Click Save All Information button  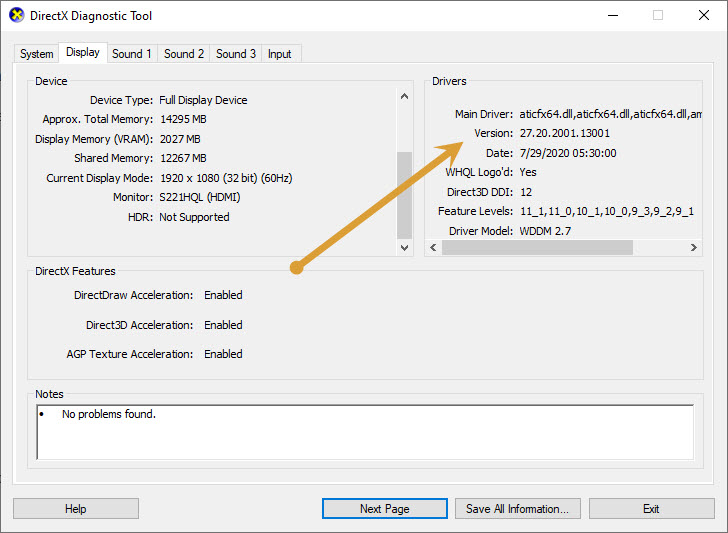pos(517,509)
